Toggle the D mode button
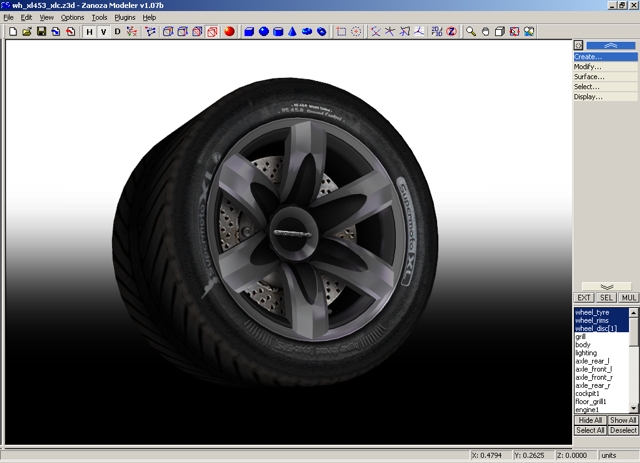640x463 pixels. pos(117,32)
